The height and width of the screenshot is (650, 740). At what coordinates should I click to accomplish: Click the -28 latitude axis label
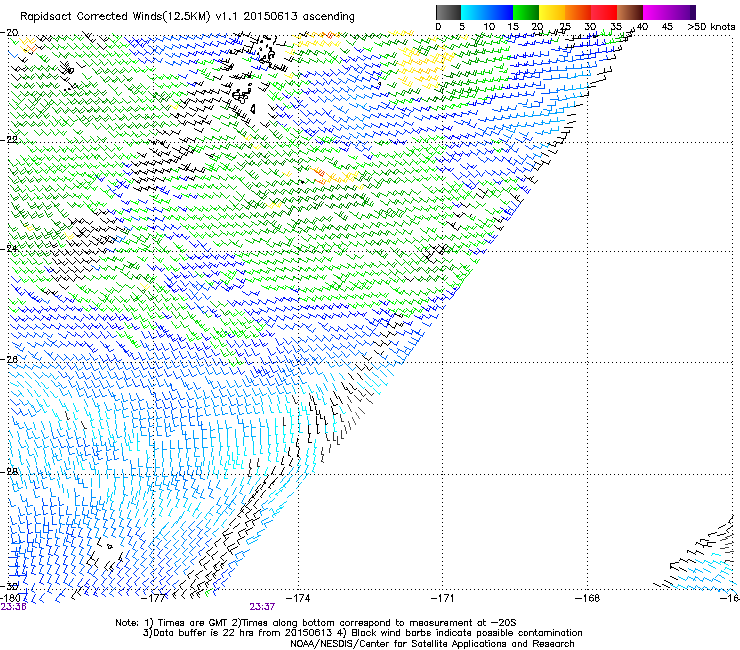9,471
